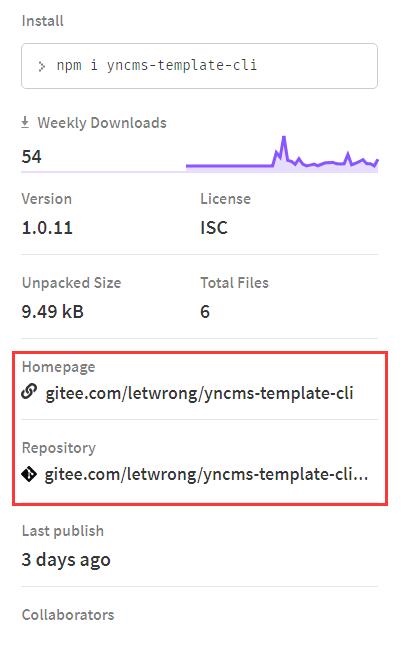This screenshot has height=647, width=417.
Task: Open the truncated gitee.com repository link
Action: [x=206, y=475]
